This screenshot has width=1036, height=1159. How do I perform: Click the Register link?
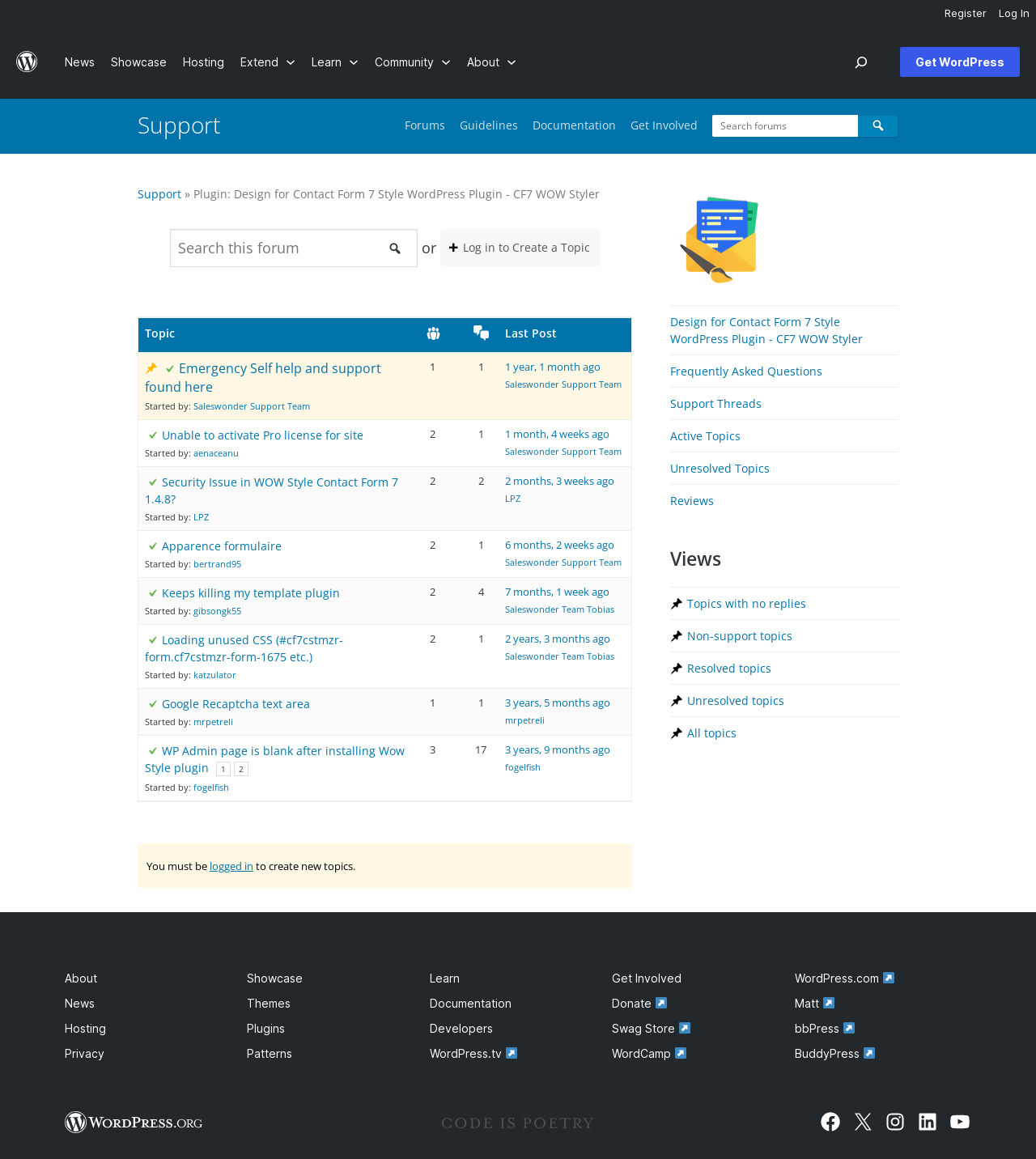(966, 14)
